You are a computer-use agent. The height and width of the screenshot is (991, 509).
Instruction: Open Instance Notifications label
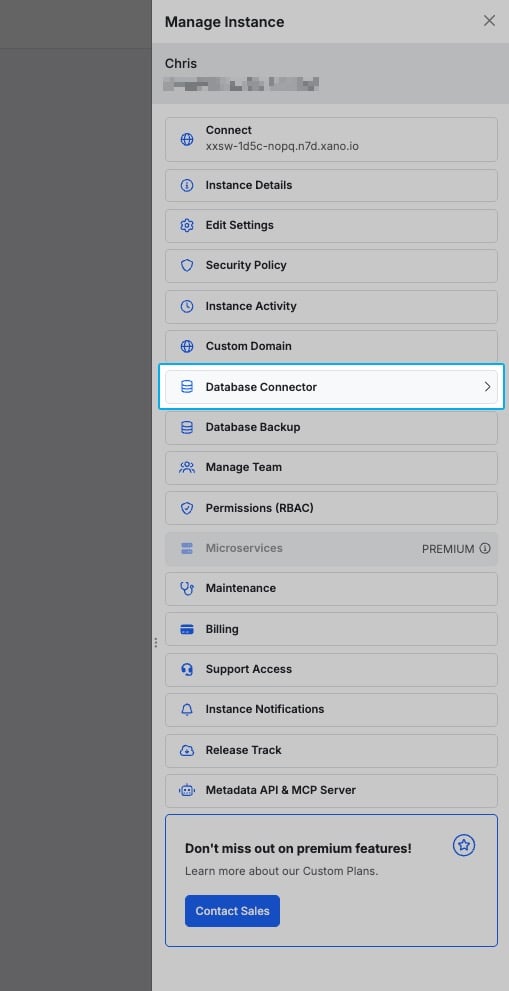click(x=265, y=710)
